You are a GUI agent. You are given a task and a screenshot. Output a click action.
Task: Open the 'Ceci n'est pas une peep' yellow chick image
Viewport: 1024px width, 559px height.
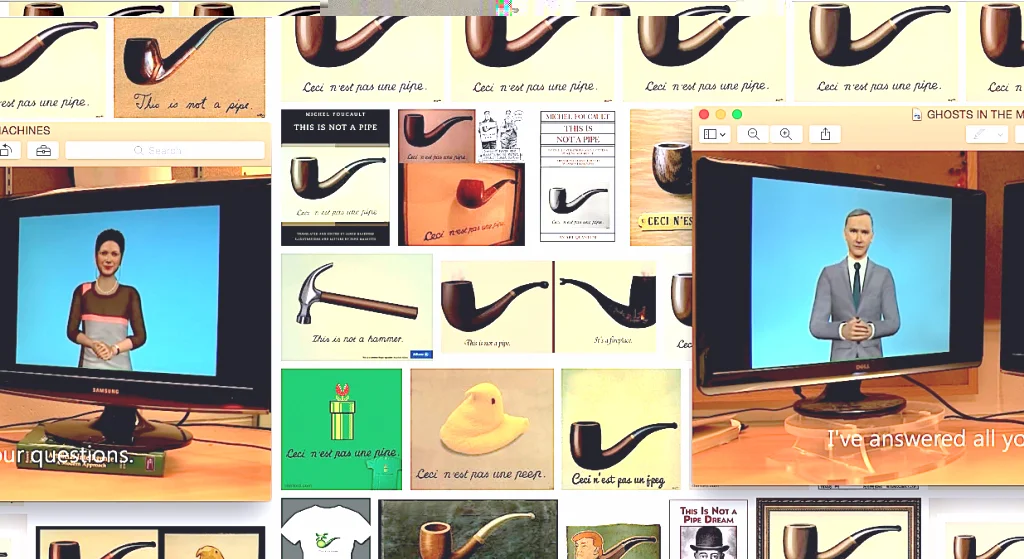tap(482, 429)
